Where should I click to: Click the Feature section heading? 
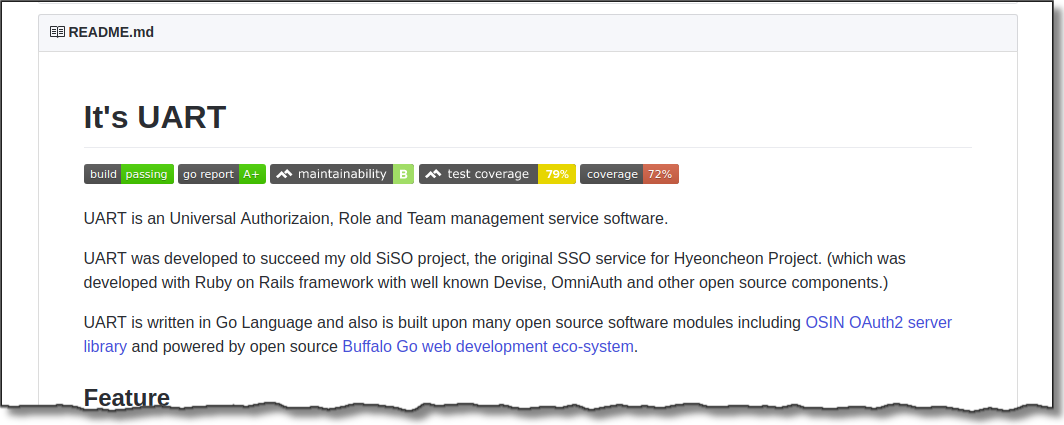coord(127,397)
